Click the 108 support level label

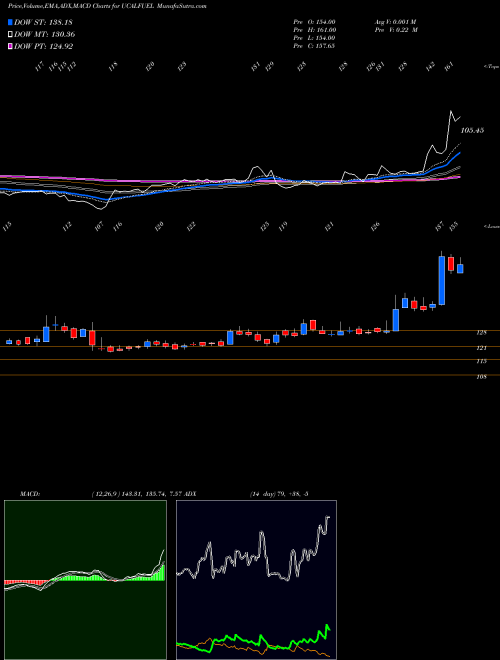tap(482, 377)
